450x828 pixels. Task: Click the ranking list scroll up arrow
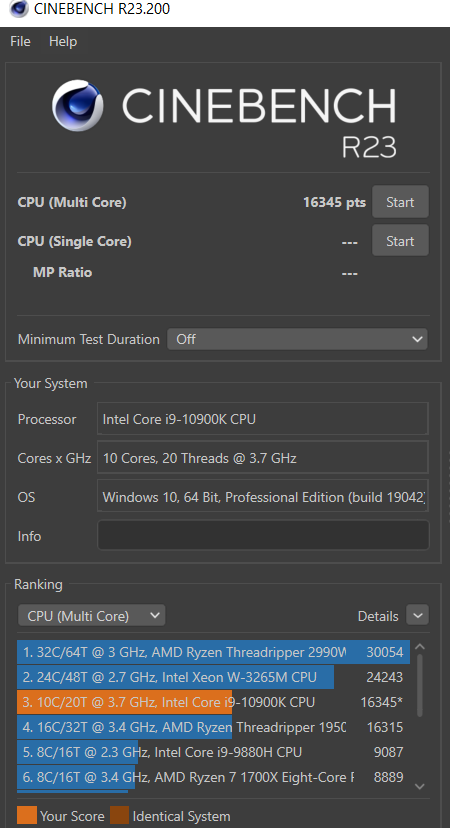point(420,647)
